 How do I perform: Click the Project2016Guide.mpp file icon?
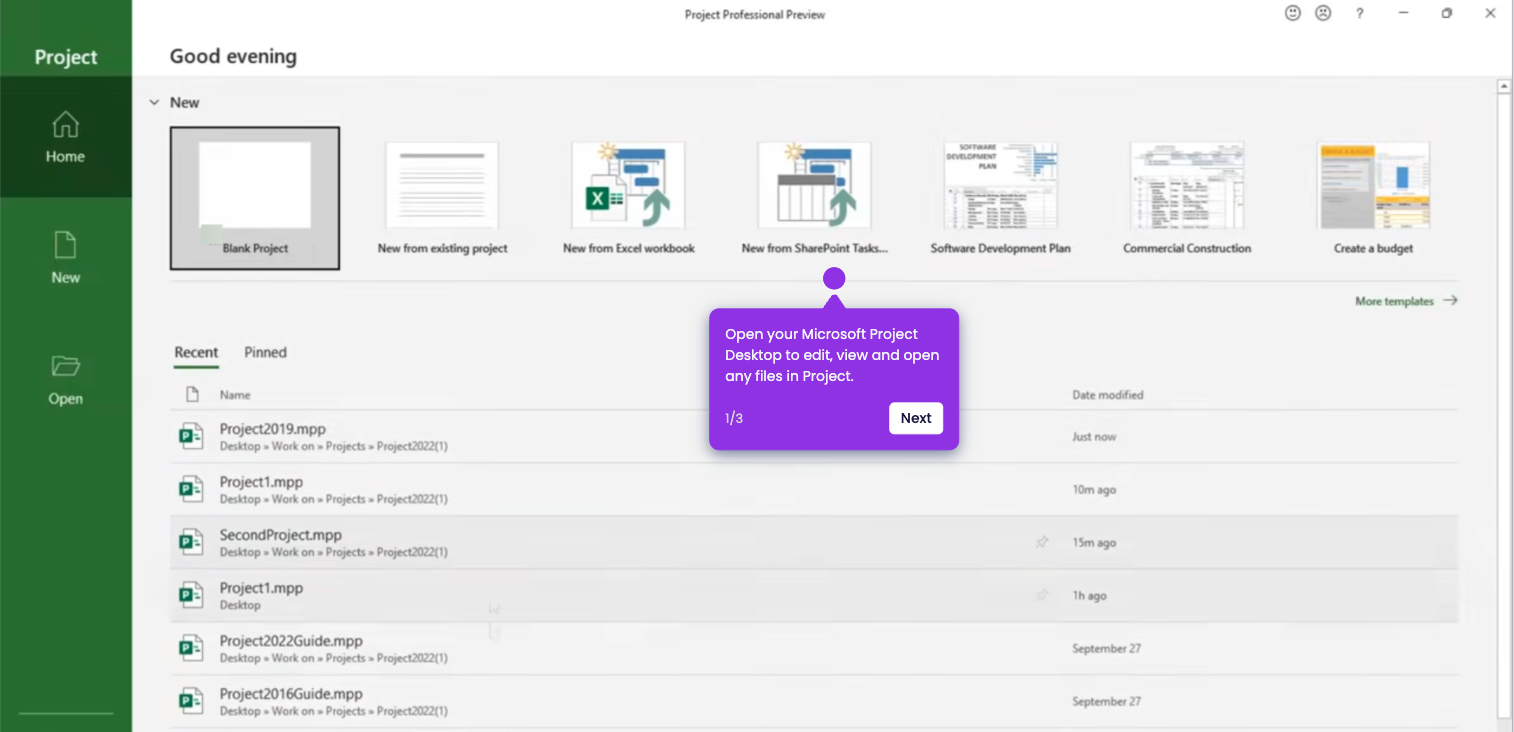click(x=190, y=702)
